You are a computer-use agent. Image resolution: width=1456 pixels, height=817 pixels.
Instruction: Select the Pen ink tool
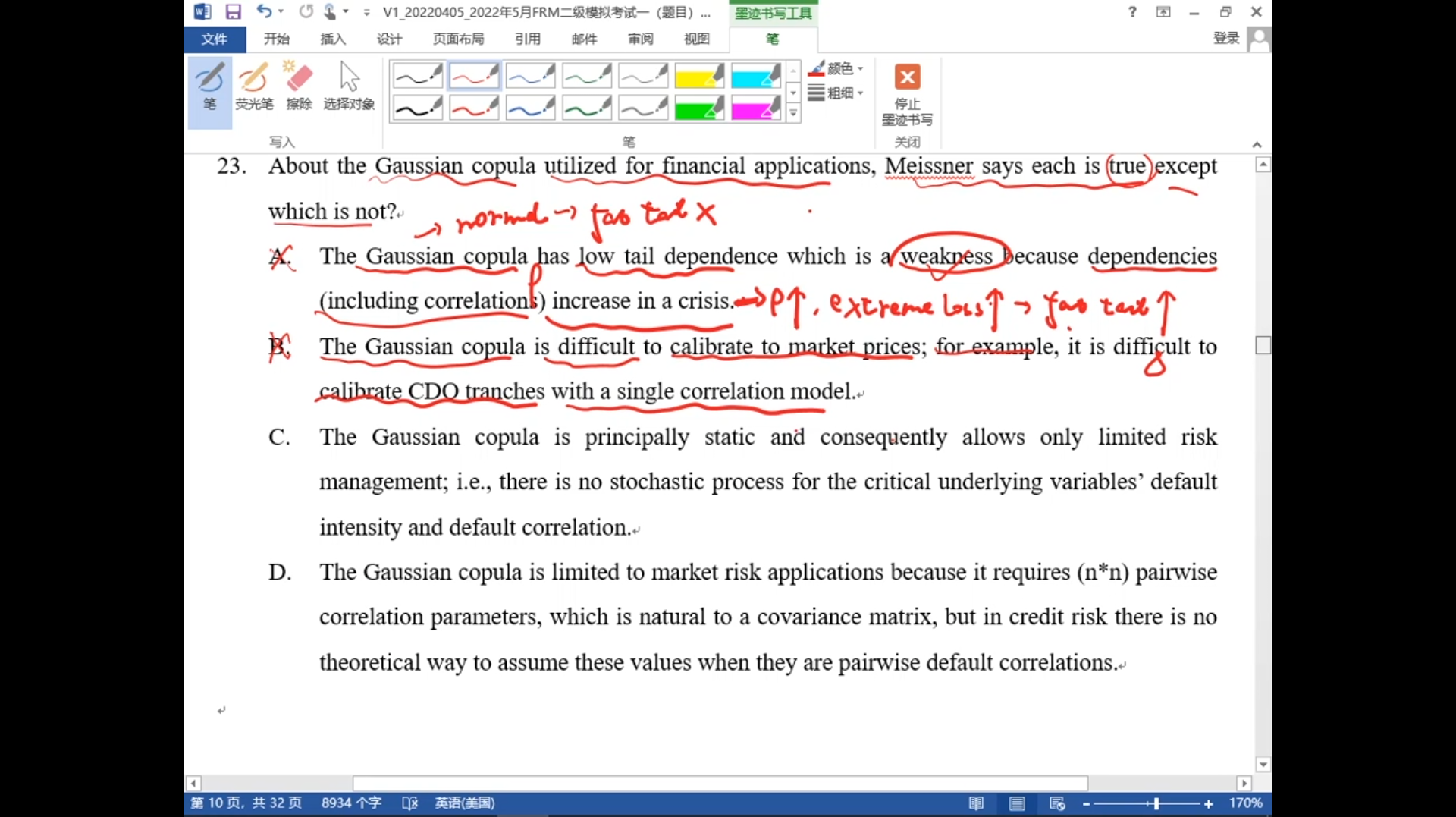coord(209,86)
